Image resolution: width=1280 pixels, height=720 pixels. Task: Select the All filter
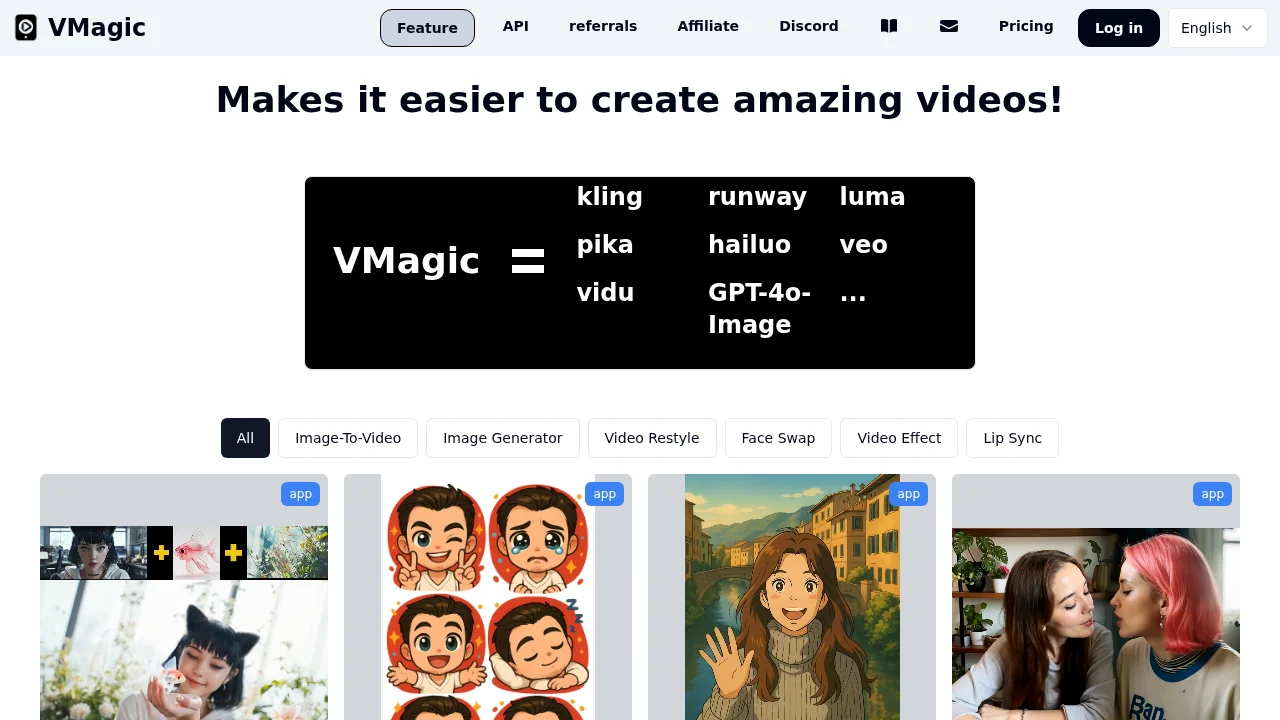[245, 438]
